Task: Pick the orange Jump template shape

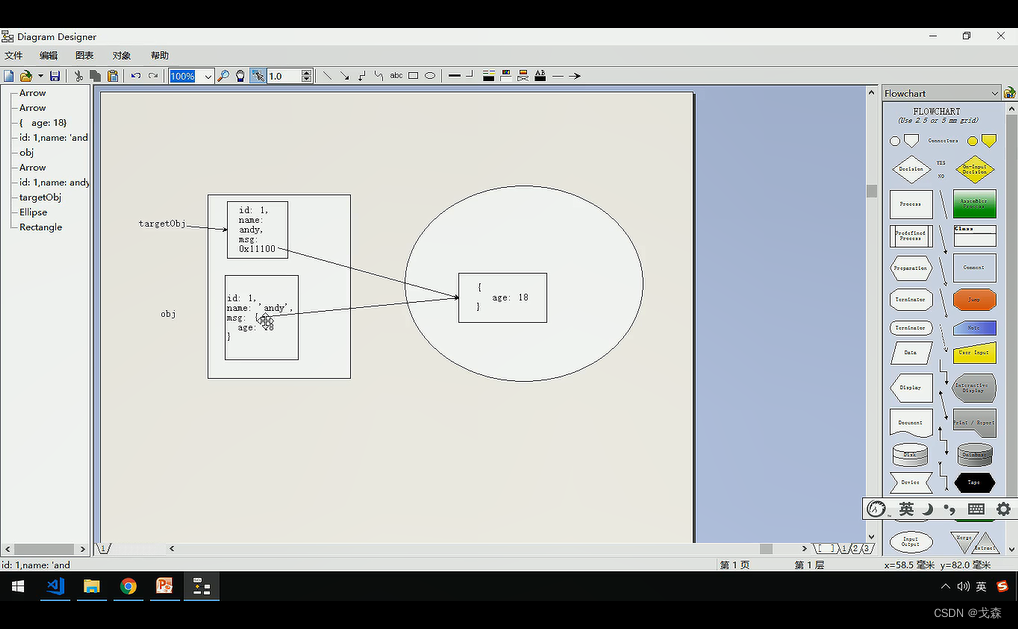Action: [975, 299]
